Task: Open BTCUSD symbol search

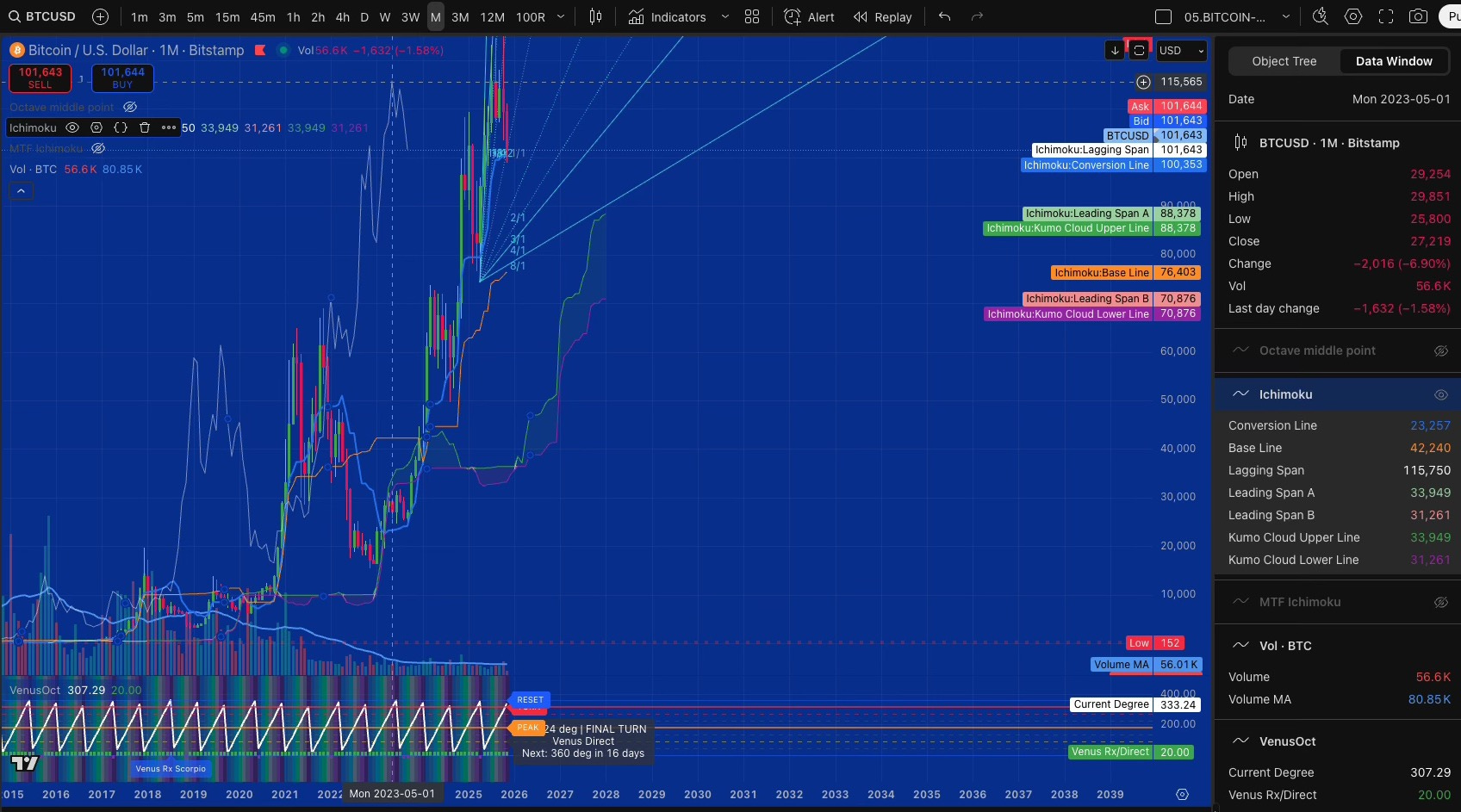Action: [x=42, y=16]
